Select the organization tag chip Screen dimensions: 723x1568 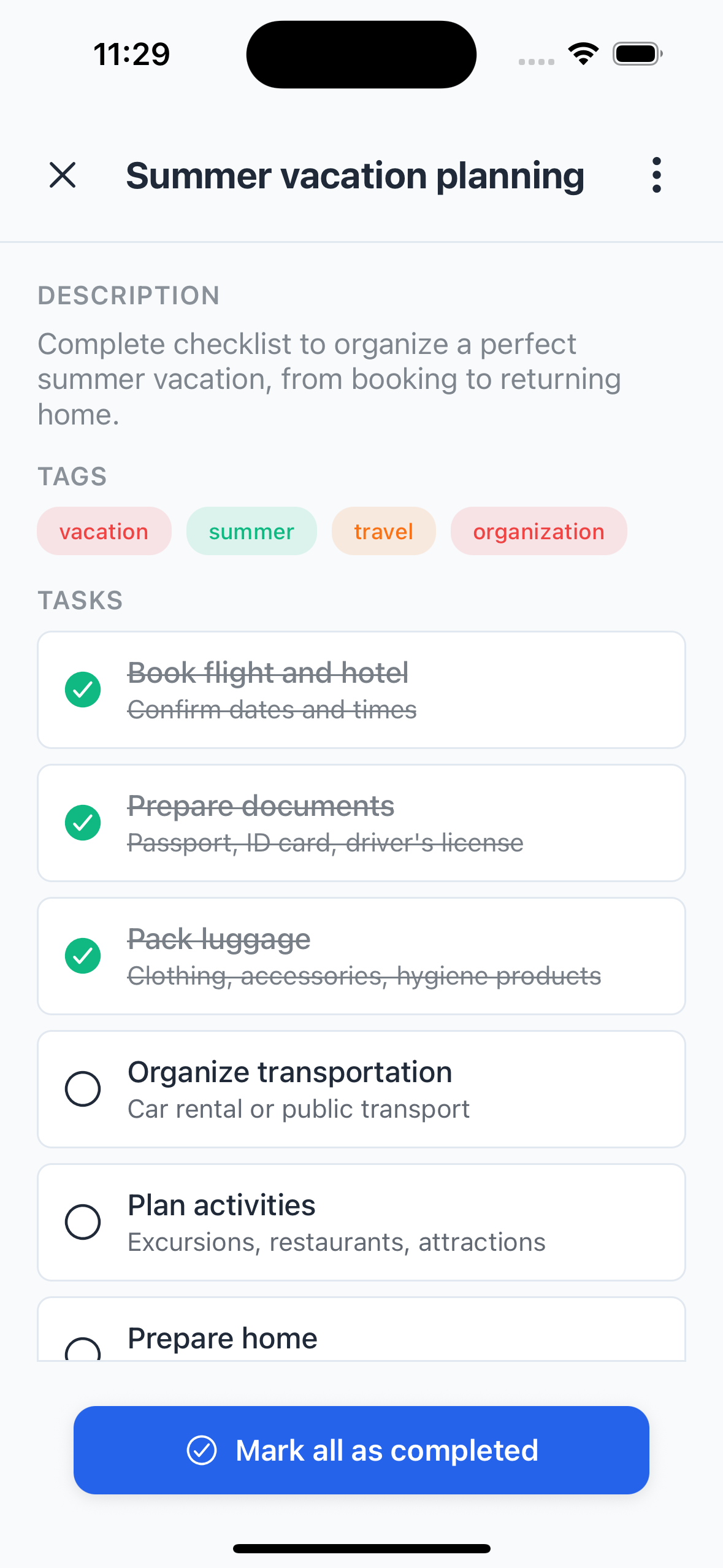[x=538, y=531]
